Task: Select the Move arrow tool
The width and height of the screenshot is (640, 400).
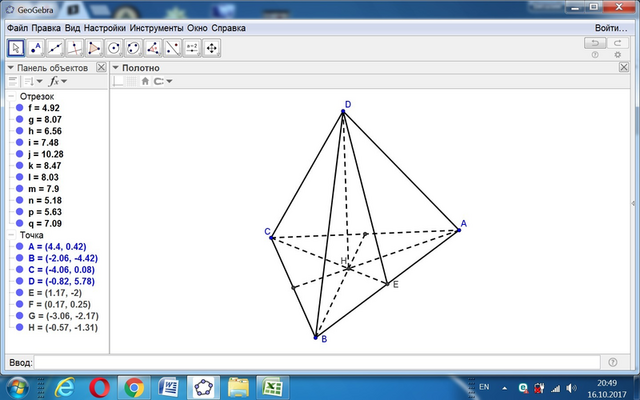Action: (16, 48)
